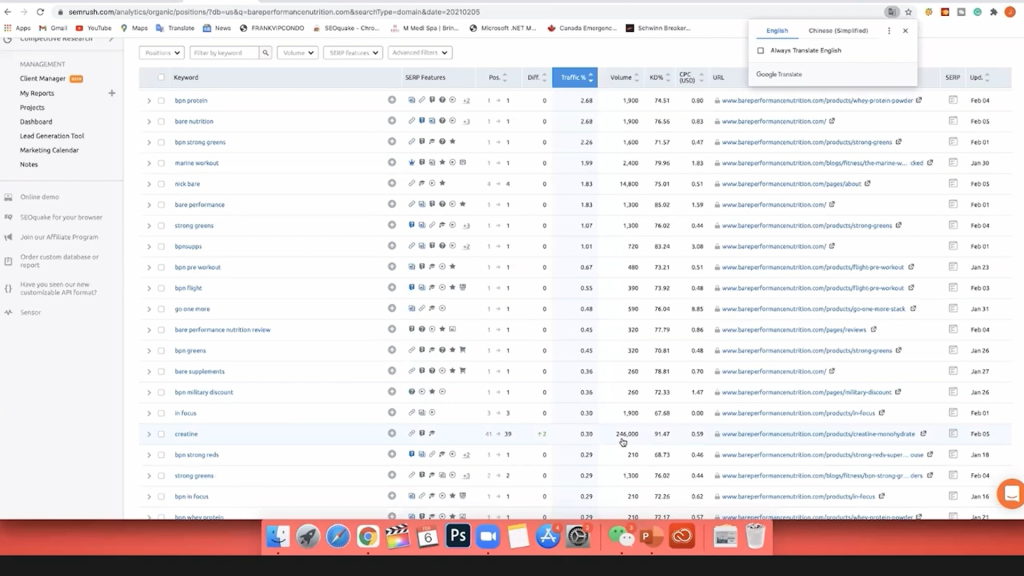Click external link icon next to whey-protein-powder URL

click(919, 100)
